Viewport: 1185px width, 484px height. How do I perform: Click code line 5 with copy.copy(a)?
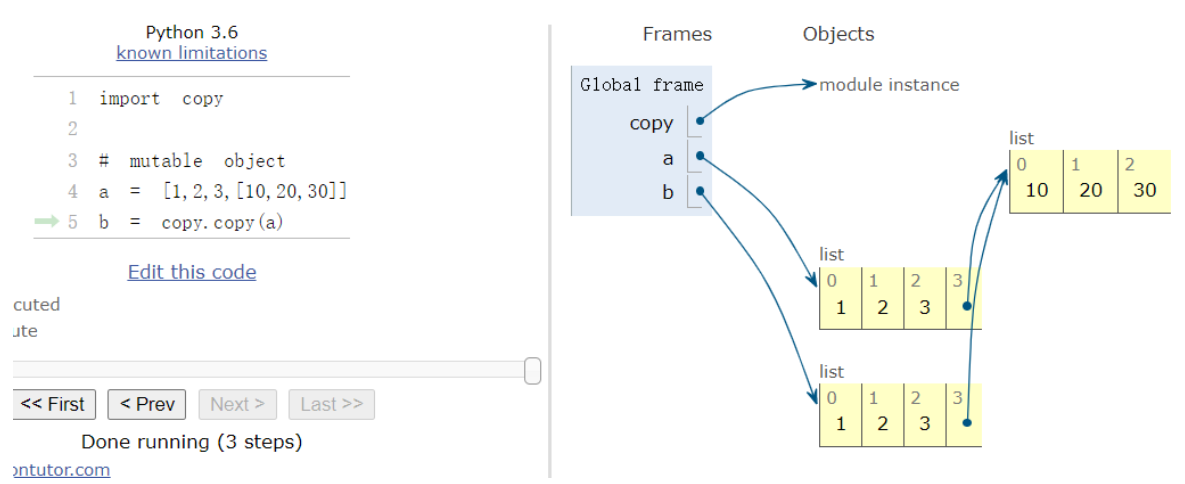click(x=191, y=222)
